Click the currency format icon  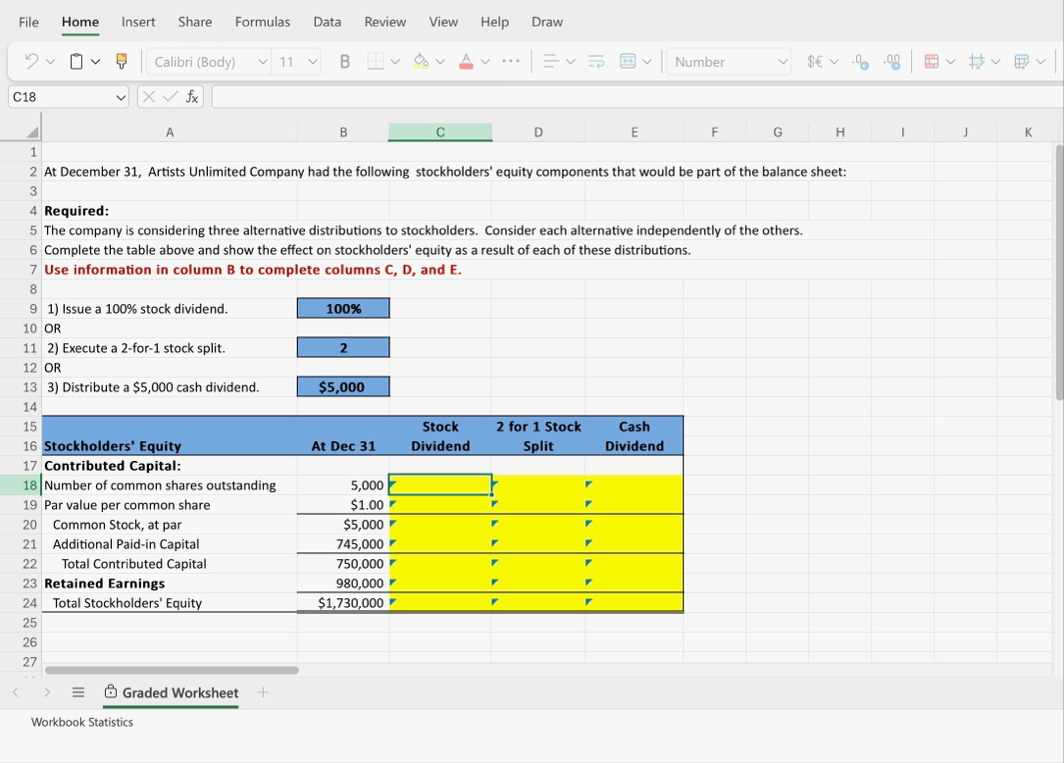pyautogui.click(x=815, y=62)
